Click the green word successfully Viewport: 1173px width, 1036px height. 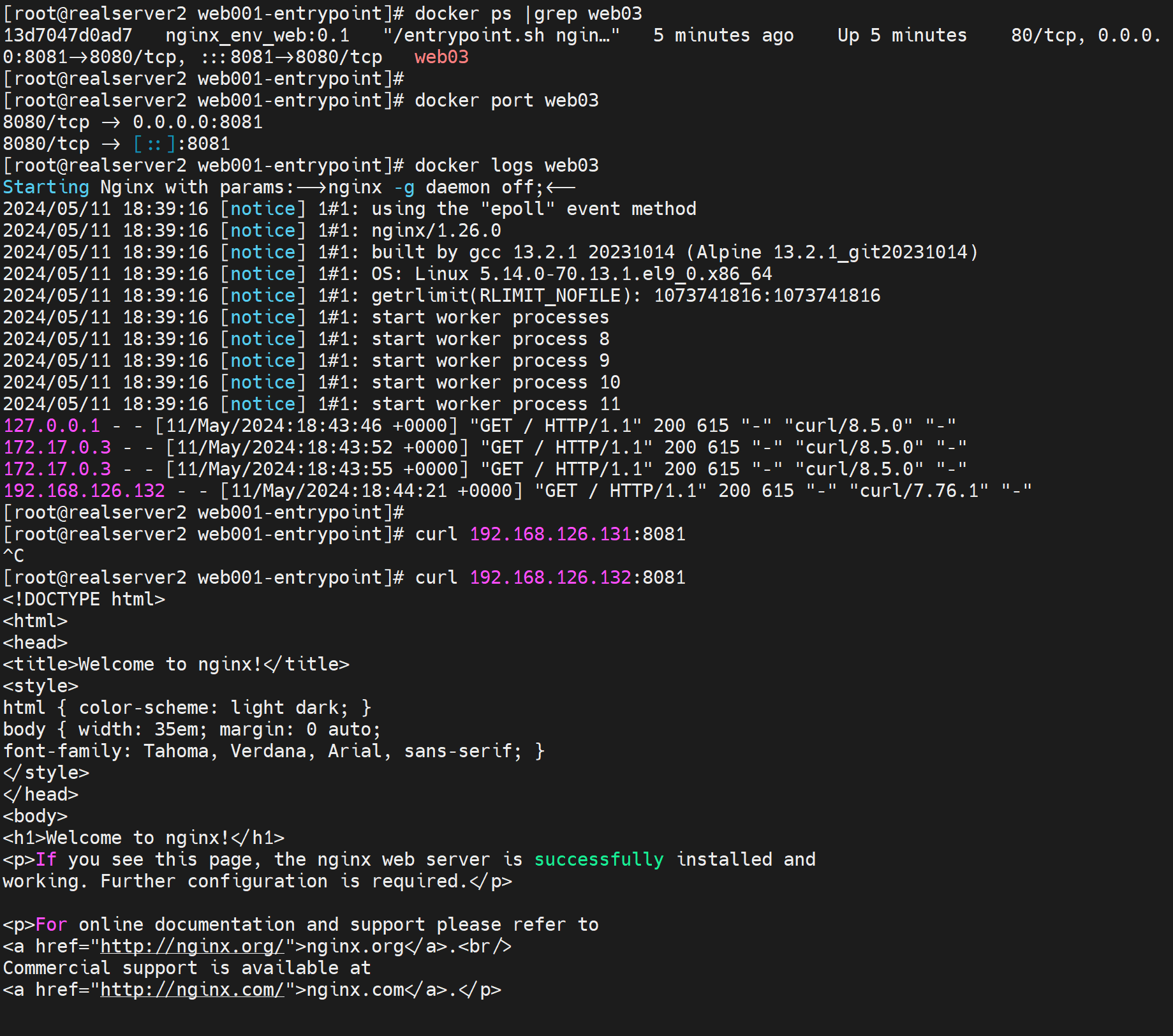[x=598, y=859]
